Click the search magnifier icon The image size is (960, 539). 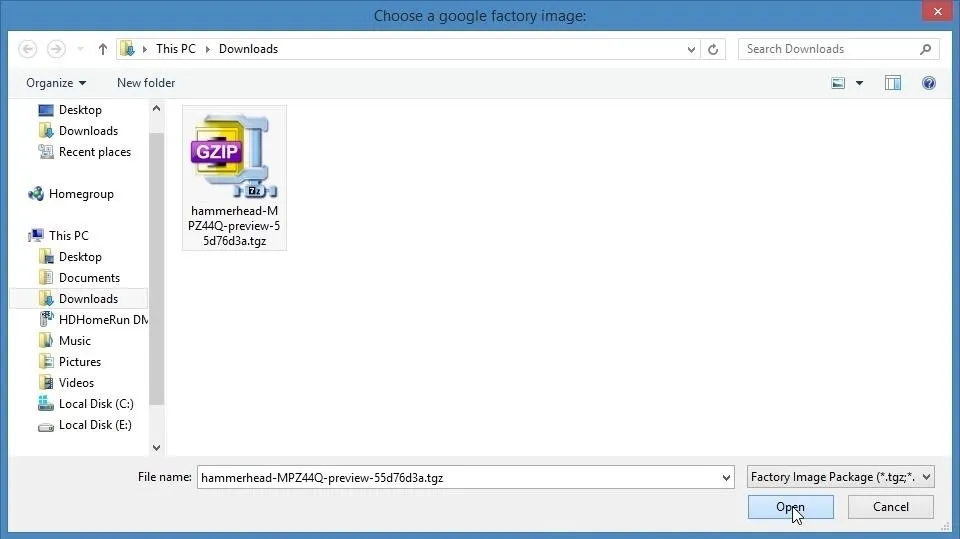tap(925, 49)
